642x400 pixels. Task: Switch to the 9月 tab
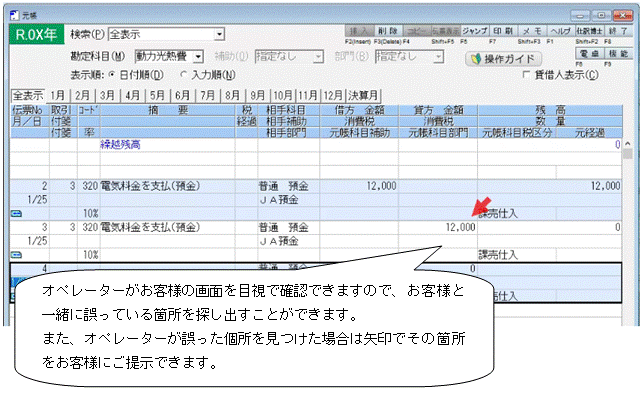click(x=257, y=95)
